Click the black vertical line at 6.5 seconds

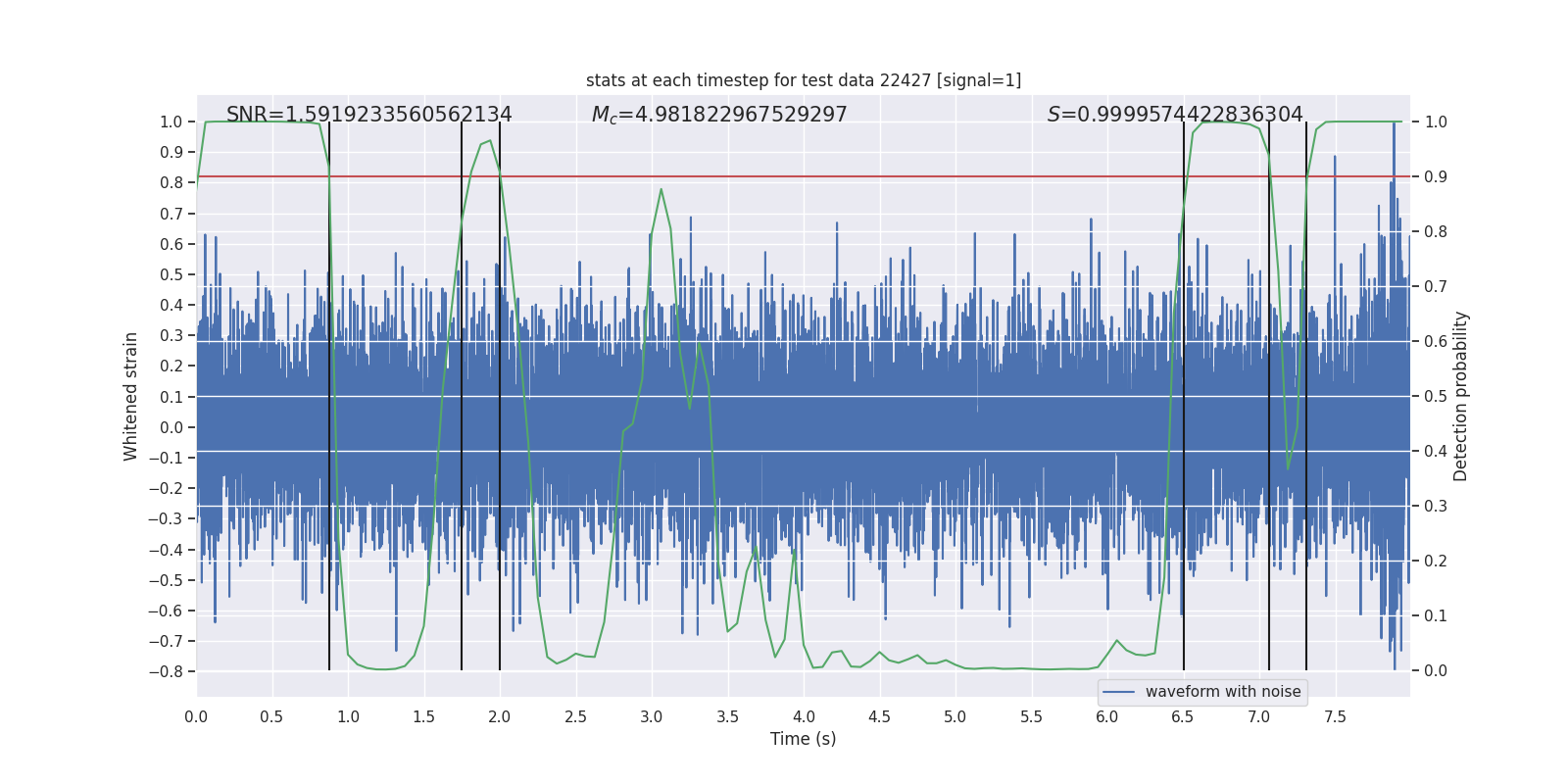pyautogui.click(x=1184, y=396)
